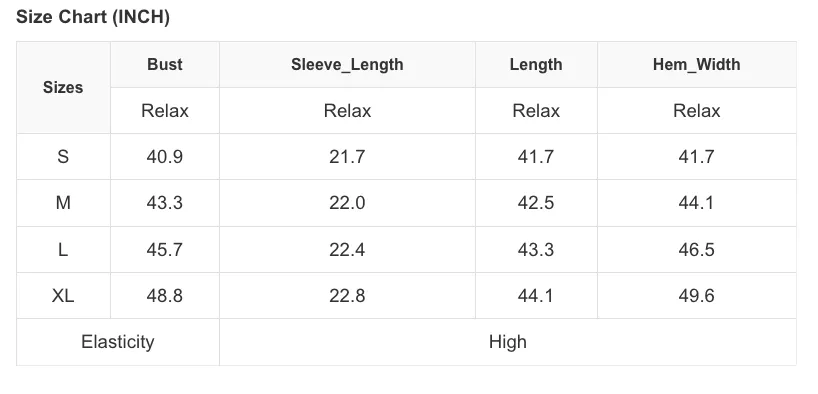Click sleeve length value 22.0

tap(347, 203)
